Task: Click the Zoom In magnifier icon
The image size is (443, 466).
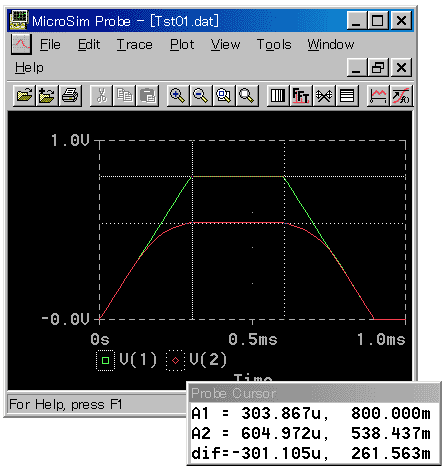Action: (x=178, y=96)
